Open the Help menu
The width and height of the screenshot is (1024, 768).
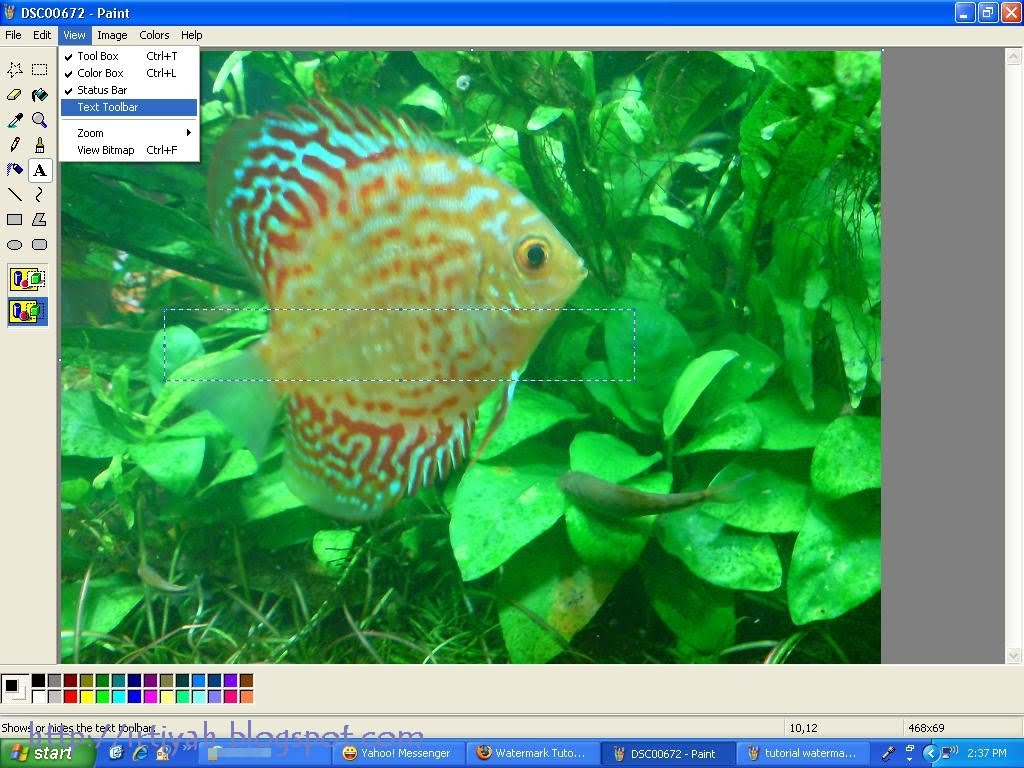pos(191,35)
